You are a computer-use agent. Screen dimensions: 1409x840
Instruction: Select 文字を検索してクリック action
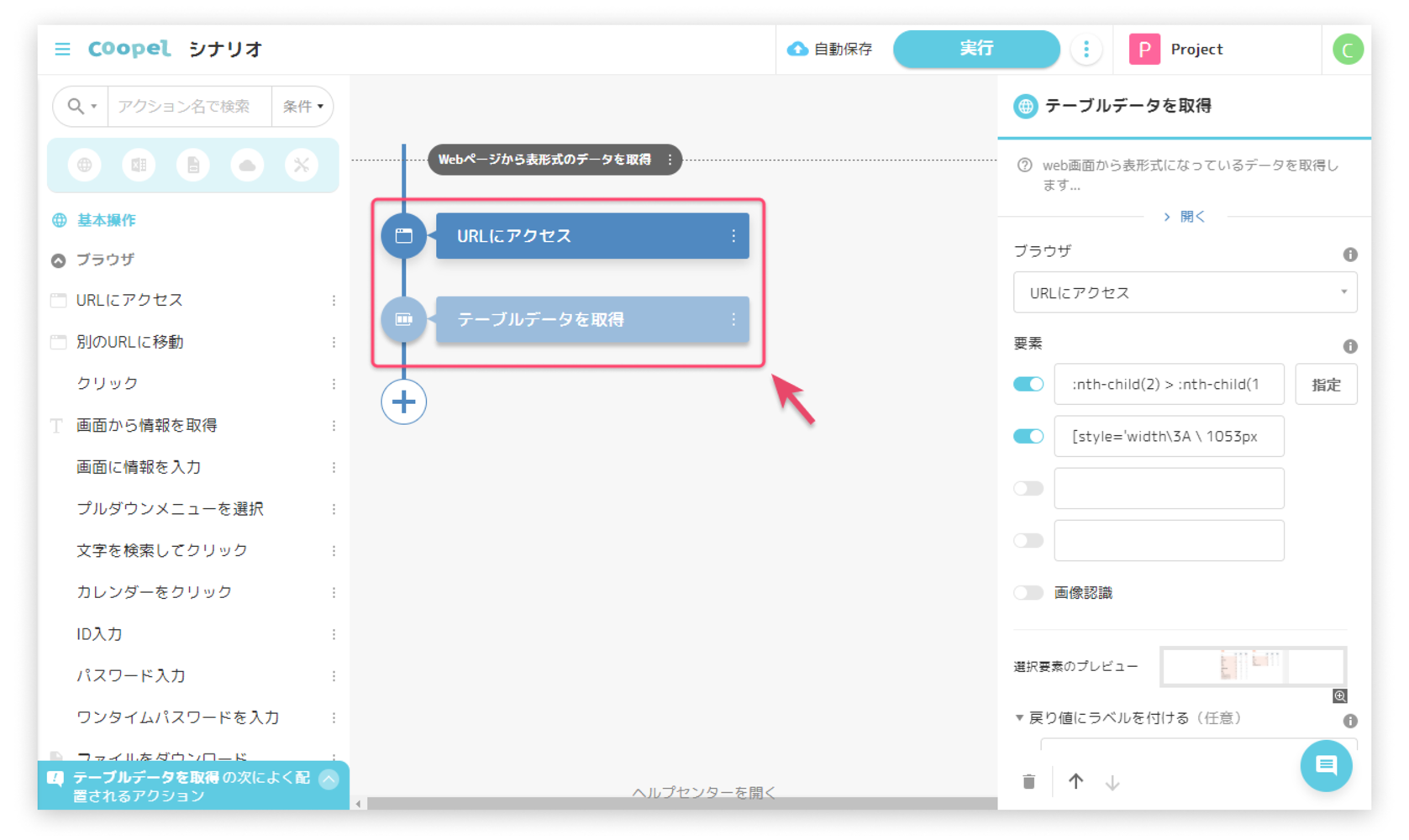coord(162,550)
